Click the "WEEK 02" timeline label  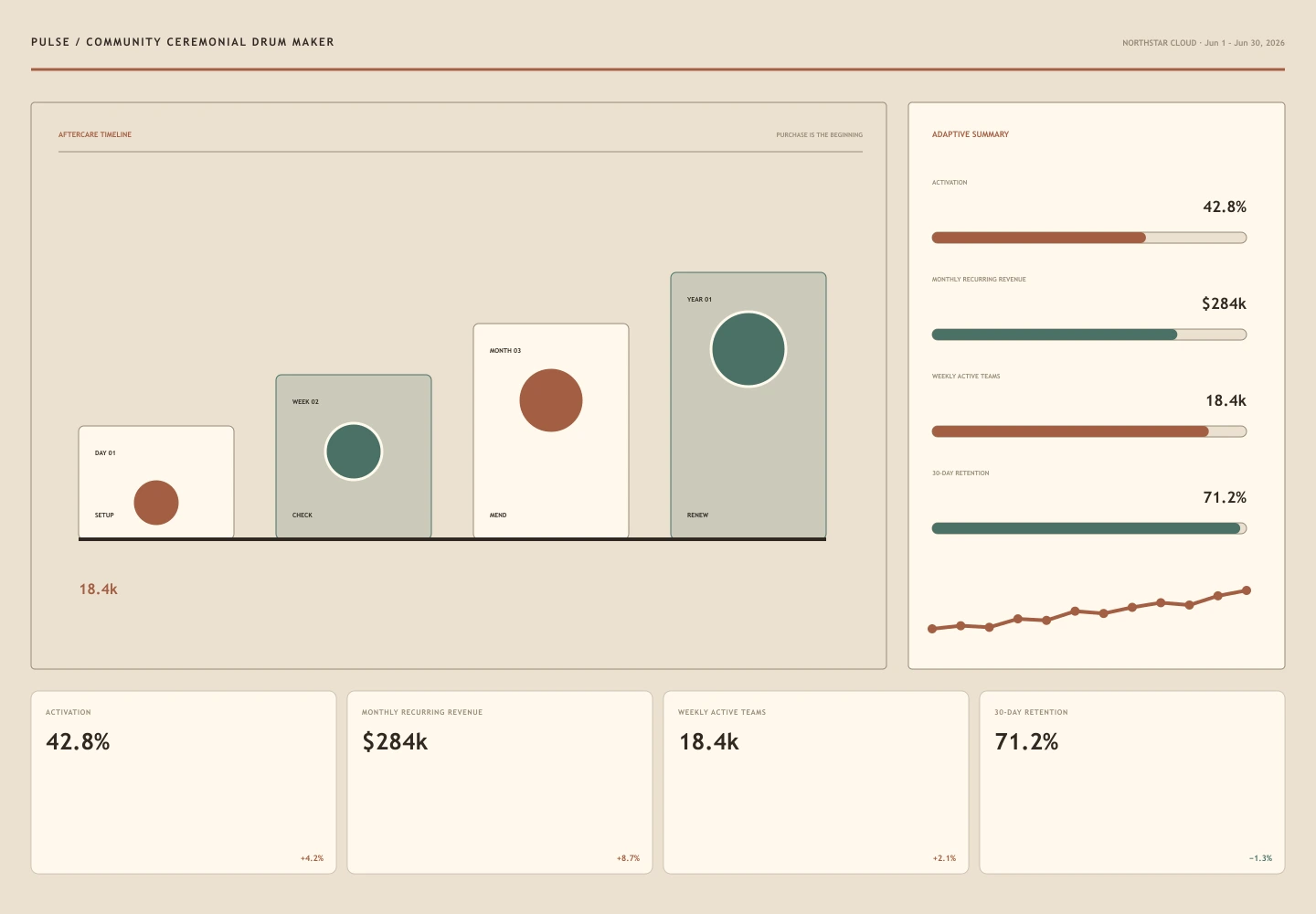point(305,402)
